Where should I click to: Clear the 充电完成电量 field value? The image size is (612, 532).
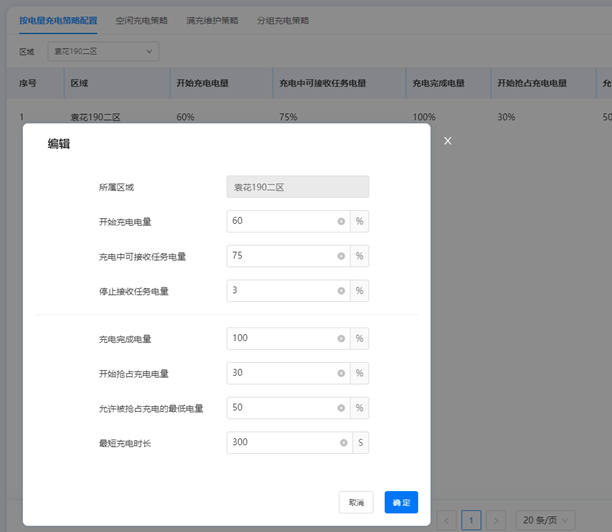pos(341,338)
